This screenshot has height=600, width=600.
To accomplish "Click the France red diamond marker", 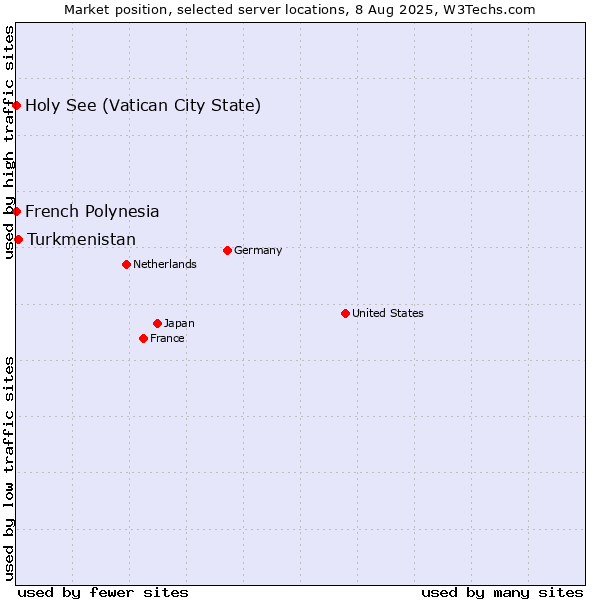I will (x=143, y=339).
